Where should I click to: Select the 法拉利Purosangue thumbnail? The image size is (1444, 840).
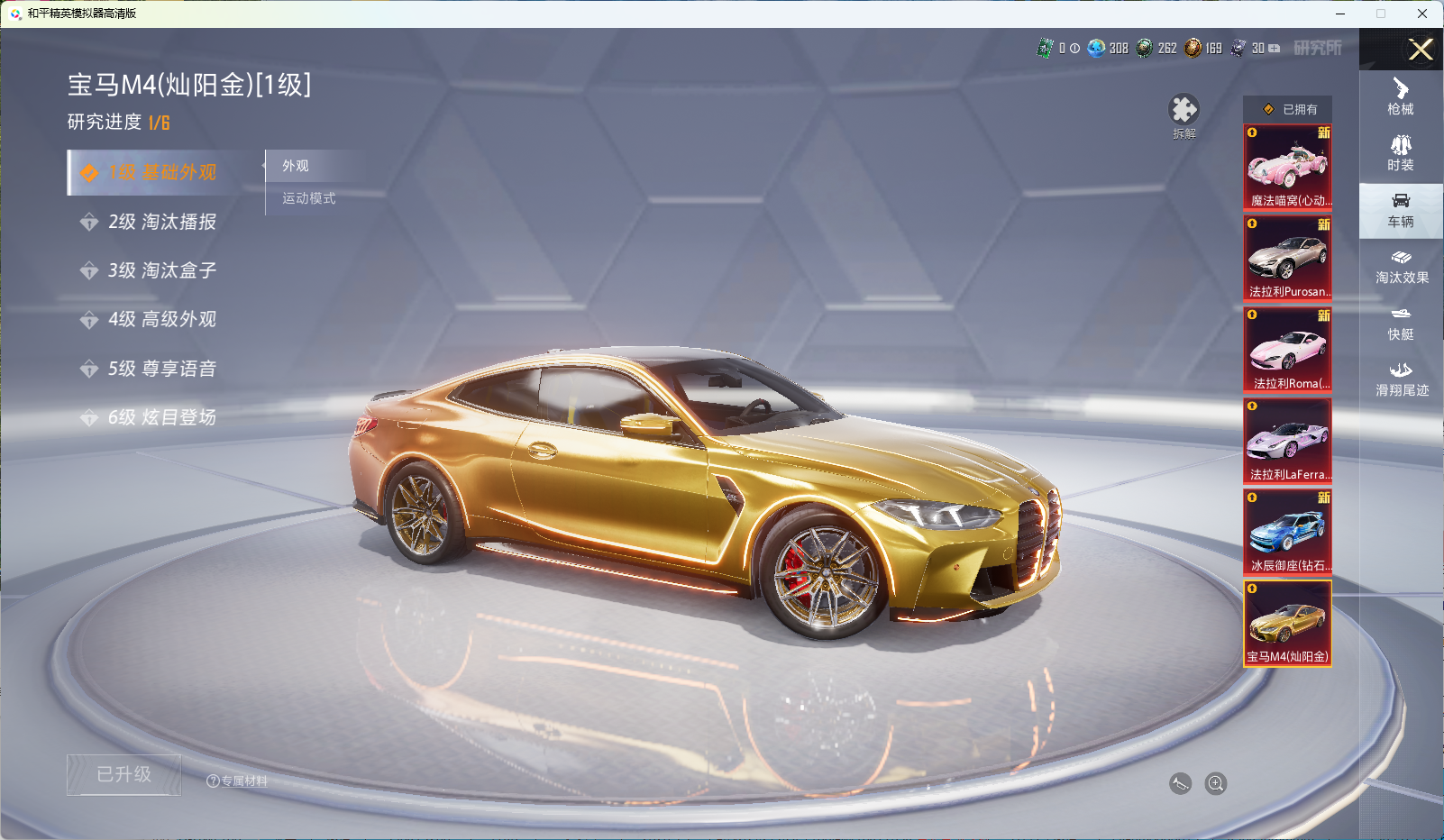[x=1287, y=259]
